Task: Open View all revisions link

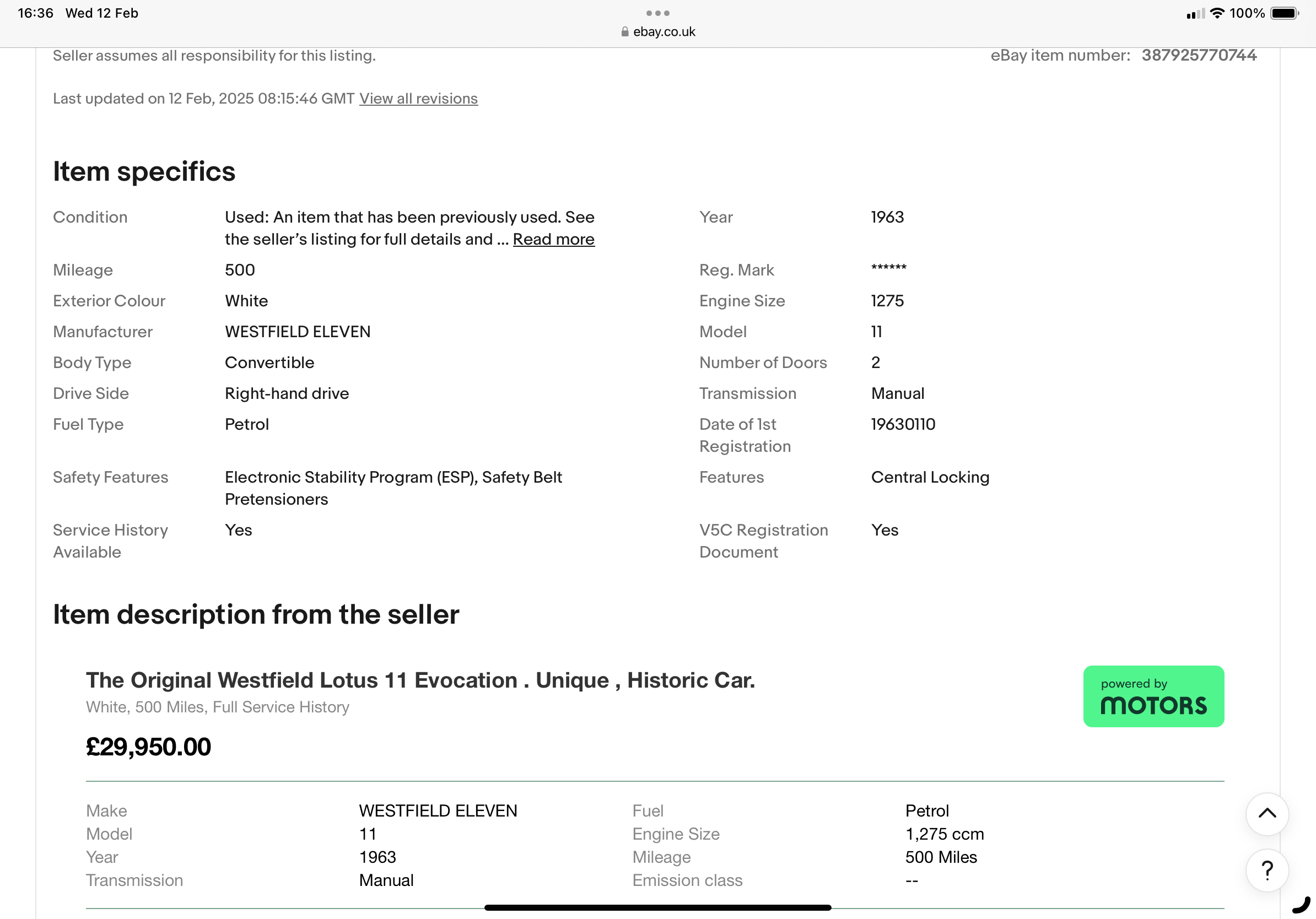Action: click(418, 99)
